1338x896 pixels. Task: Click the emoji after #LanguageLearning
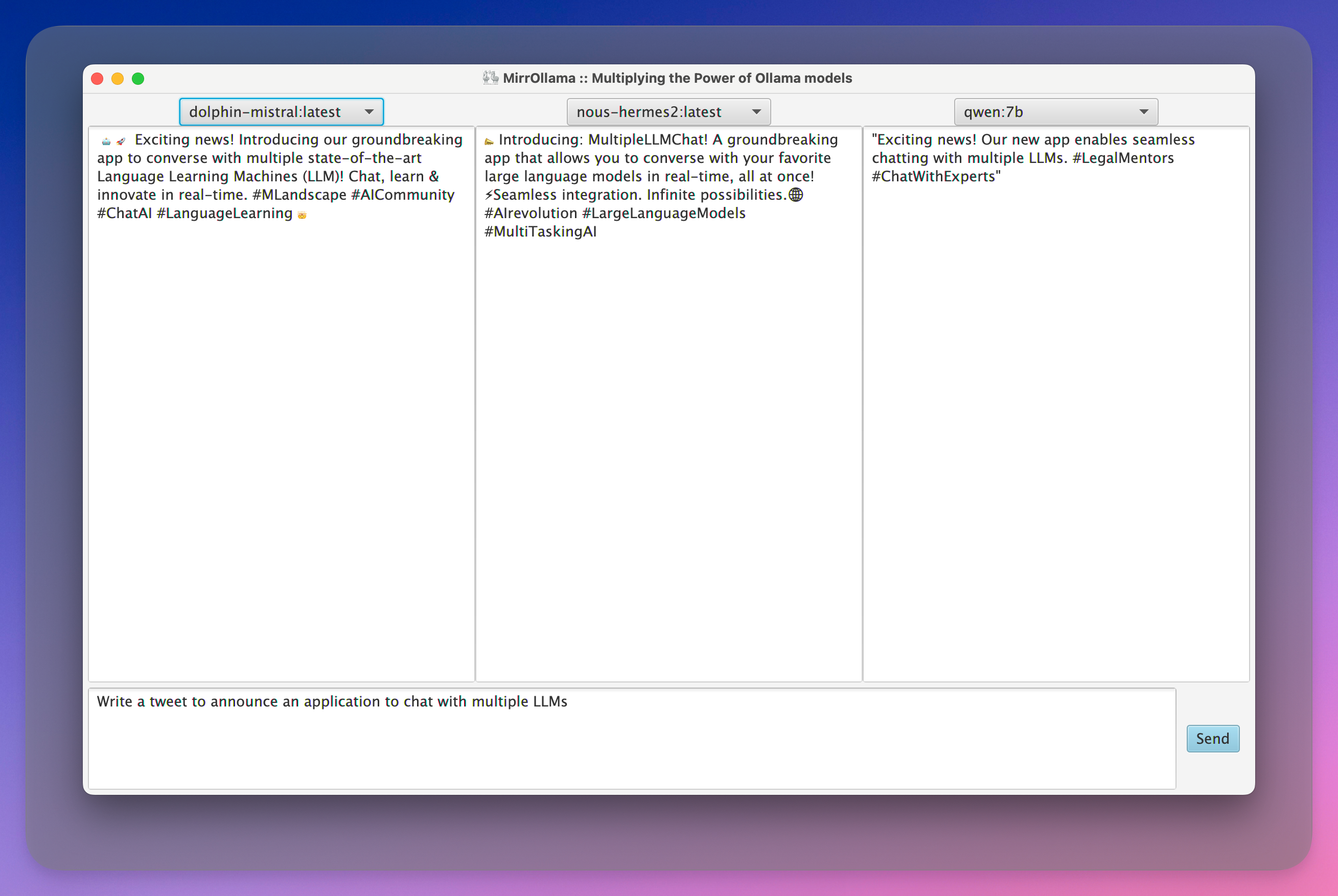[x=302, y=215]
